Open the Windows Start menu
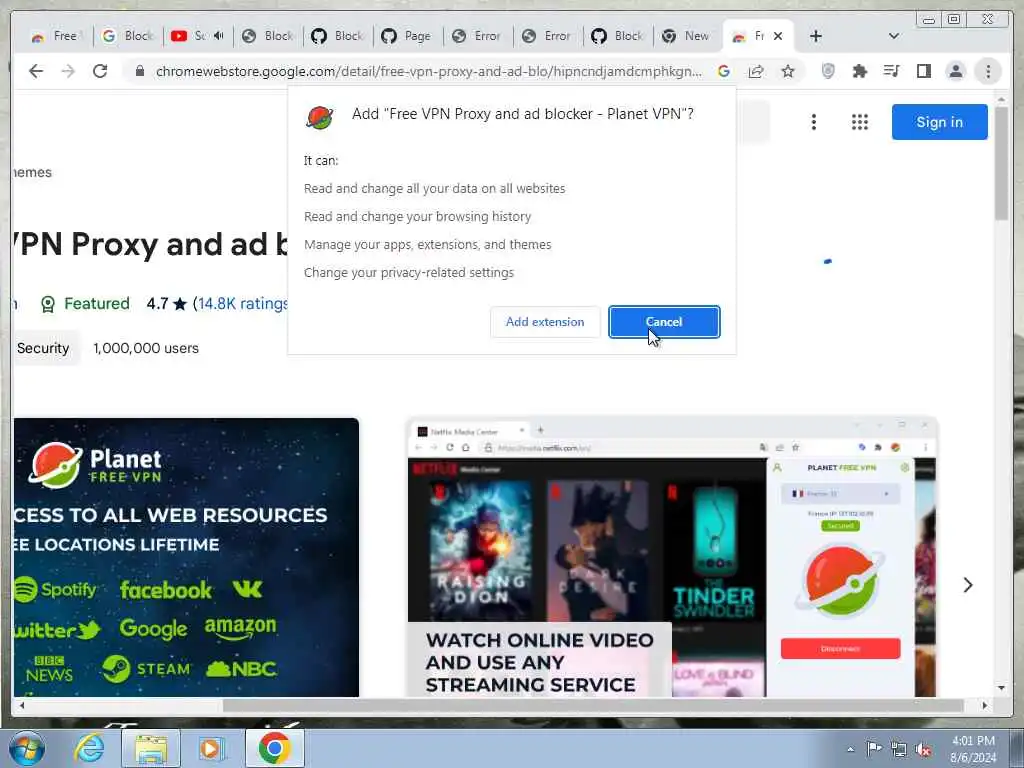 pyautogui.click(x=26, y=748)
